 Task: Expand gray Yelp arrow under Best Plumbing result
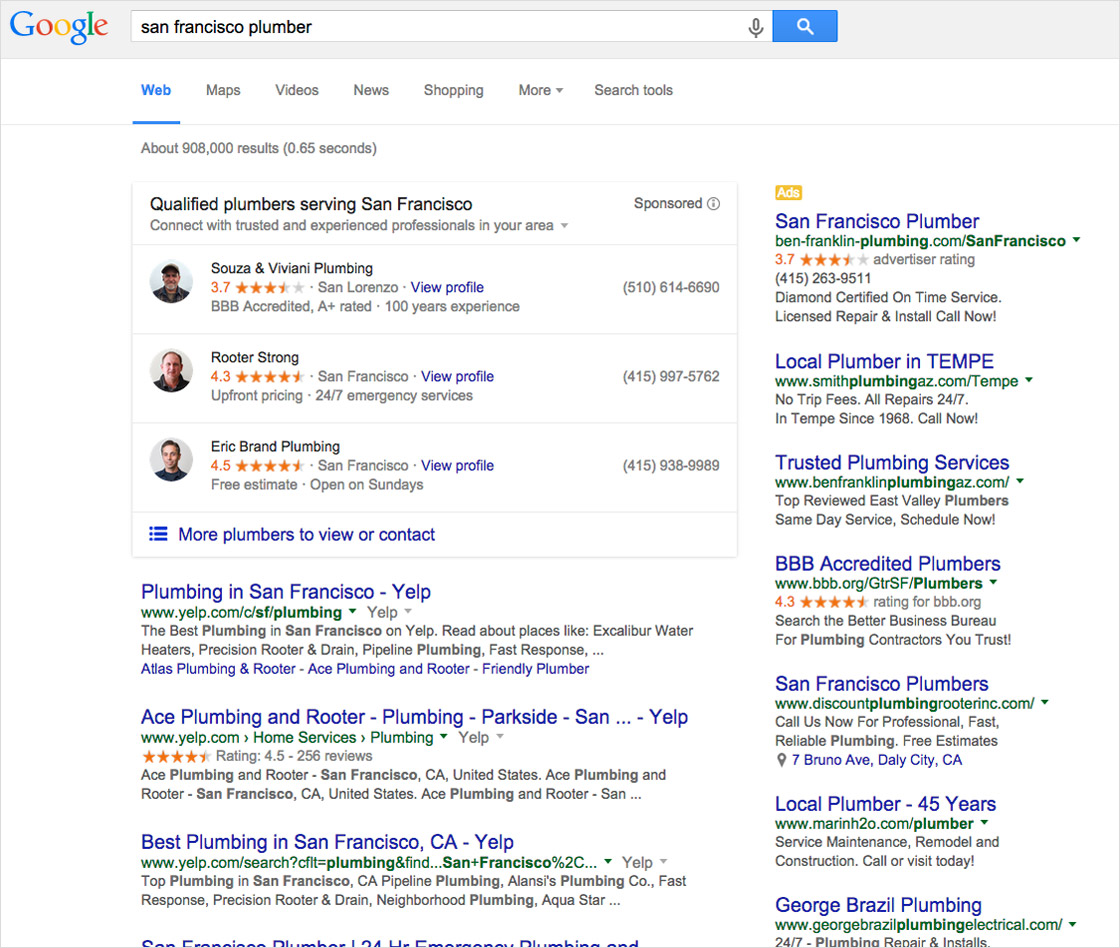(664, 862)
